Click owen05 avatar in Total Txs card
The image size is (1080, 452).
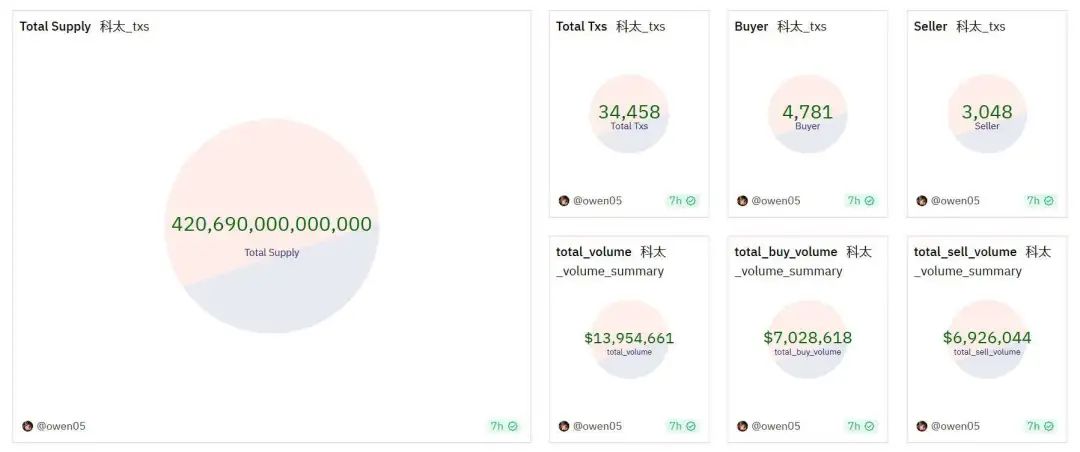tap(564, 201)
